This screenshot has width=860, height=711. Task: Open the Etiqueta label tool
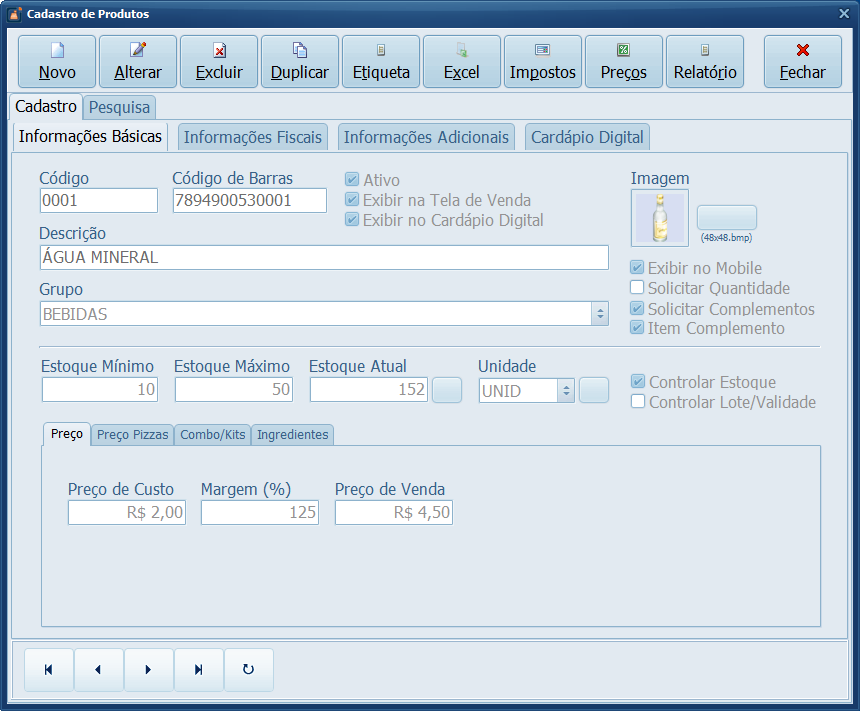(381, 62)
